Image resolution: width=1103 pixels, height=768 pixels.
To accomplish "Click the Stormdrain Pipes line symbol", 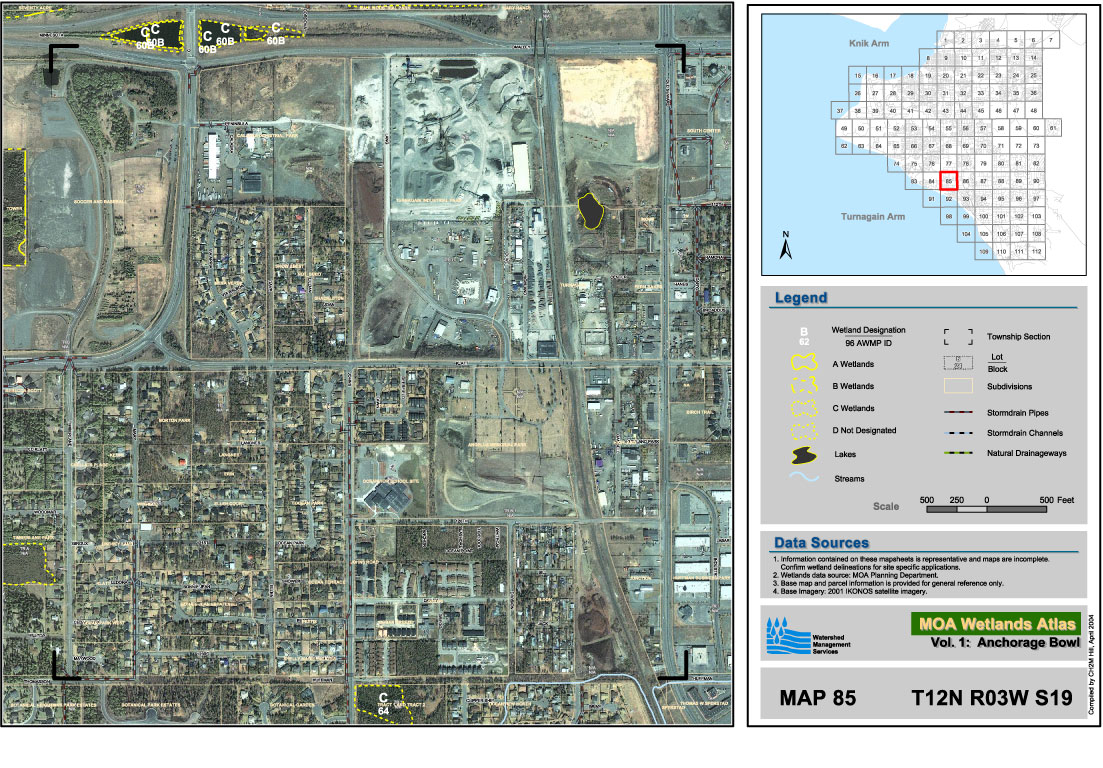I will (958, 412).
